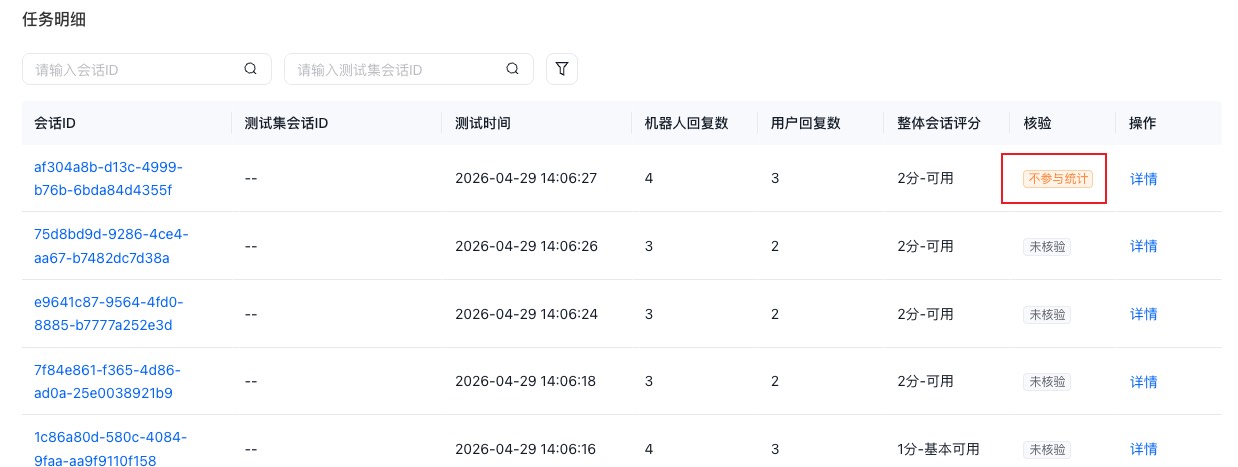This screenshot has height=467, width=1238.
Task: Focus the 请输入会话ID input field
Action: (147, 69)
